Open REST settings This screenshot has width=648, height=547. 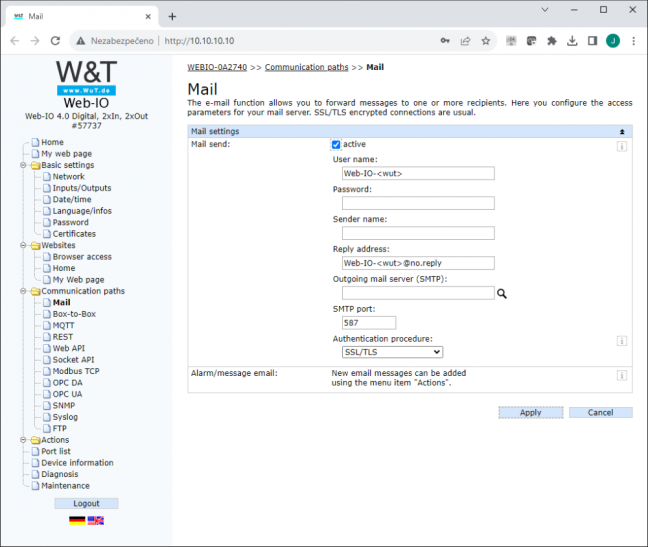pyautogui.click(x=63, y=337)
